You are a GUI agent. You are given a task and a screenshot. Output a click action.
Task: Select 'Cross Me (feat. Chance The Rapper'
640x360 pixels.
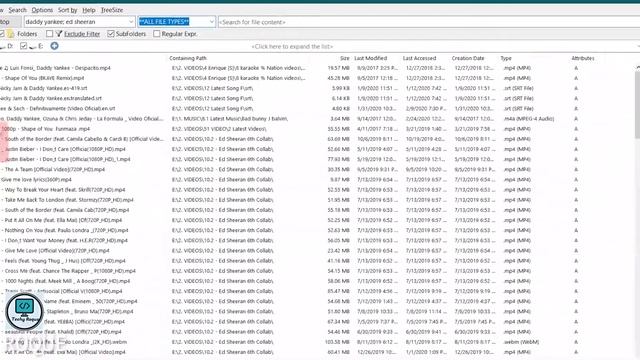70,271
